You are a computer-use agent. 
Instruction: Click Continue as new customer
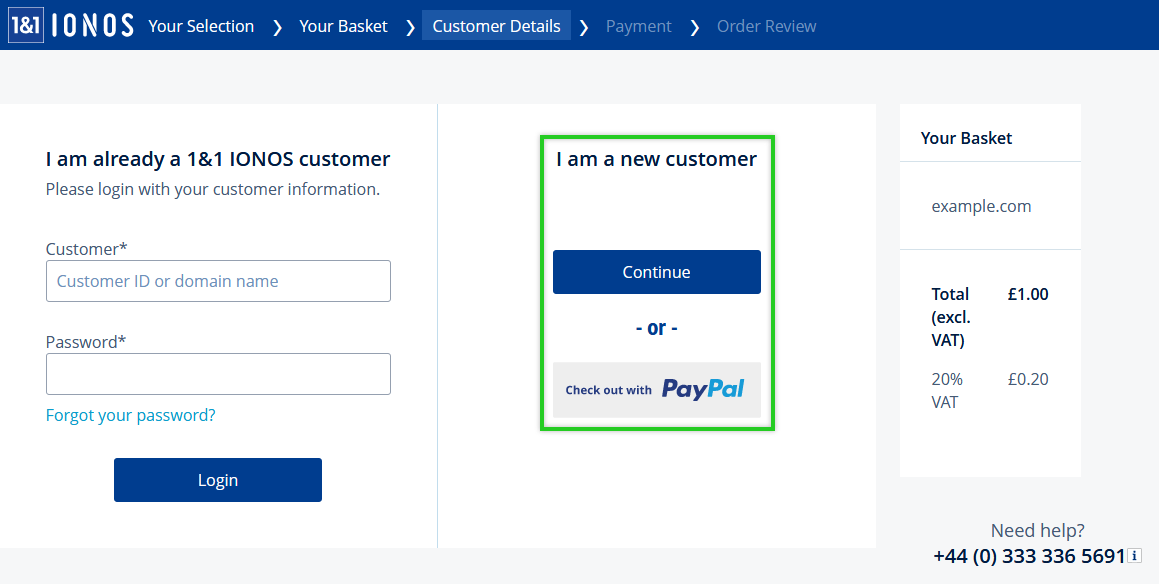656,272
